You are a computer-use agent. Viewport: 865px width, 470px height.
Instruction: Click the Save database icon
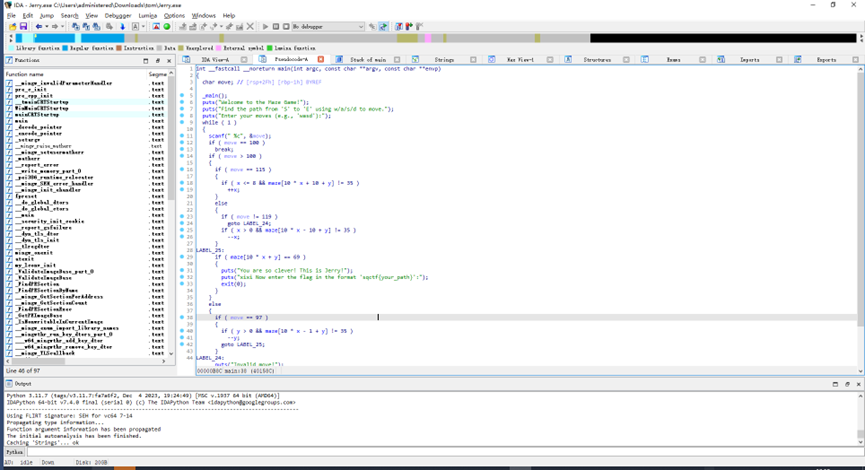pyautogui.click(x=23, y=27)
